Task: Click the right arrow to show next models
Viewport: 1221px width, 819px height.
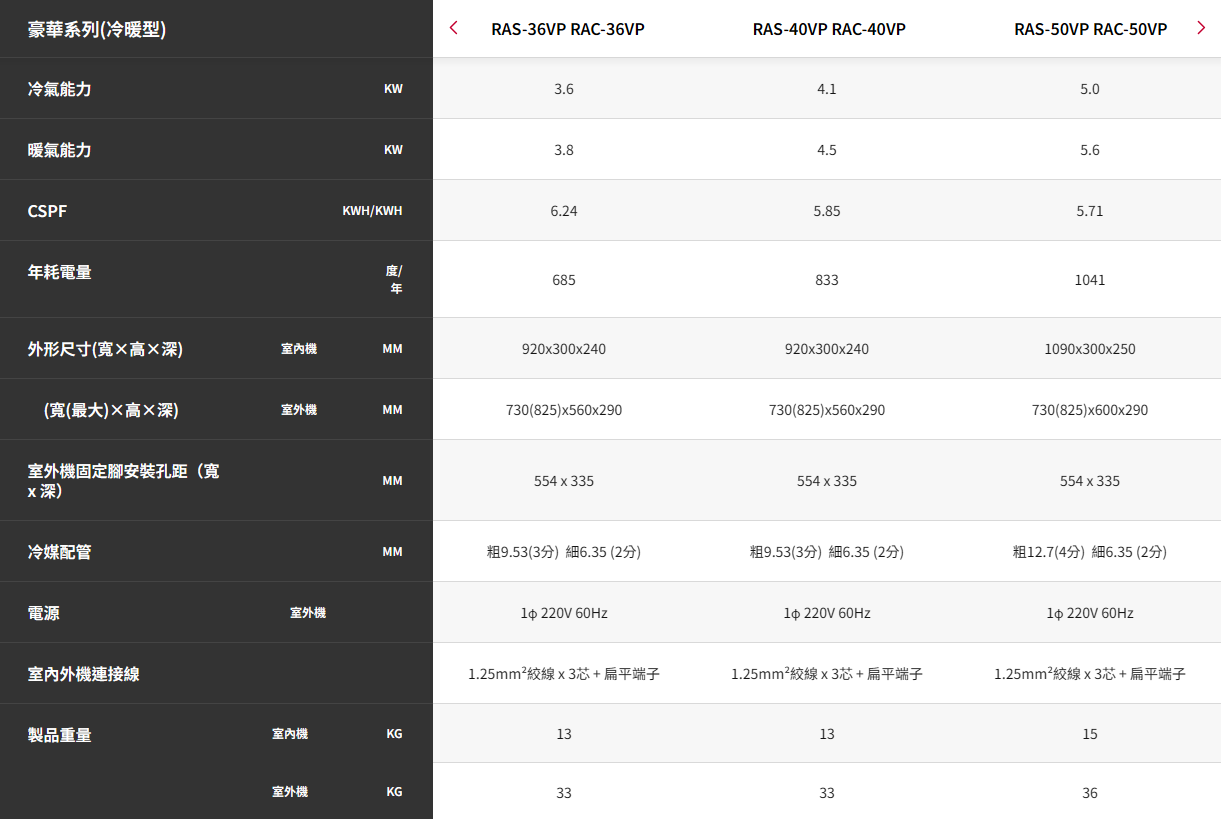Action: (1200, 28)
